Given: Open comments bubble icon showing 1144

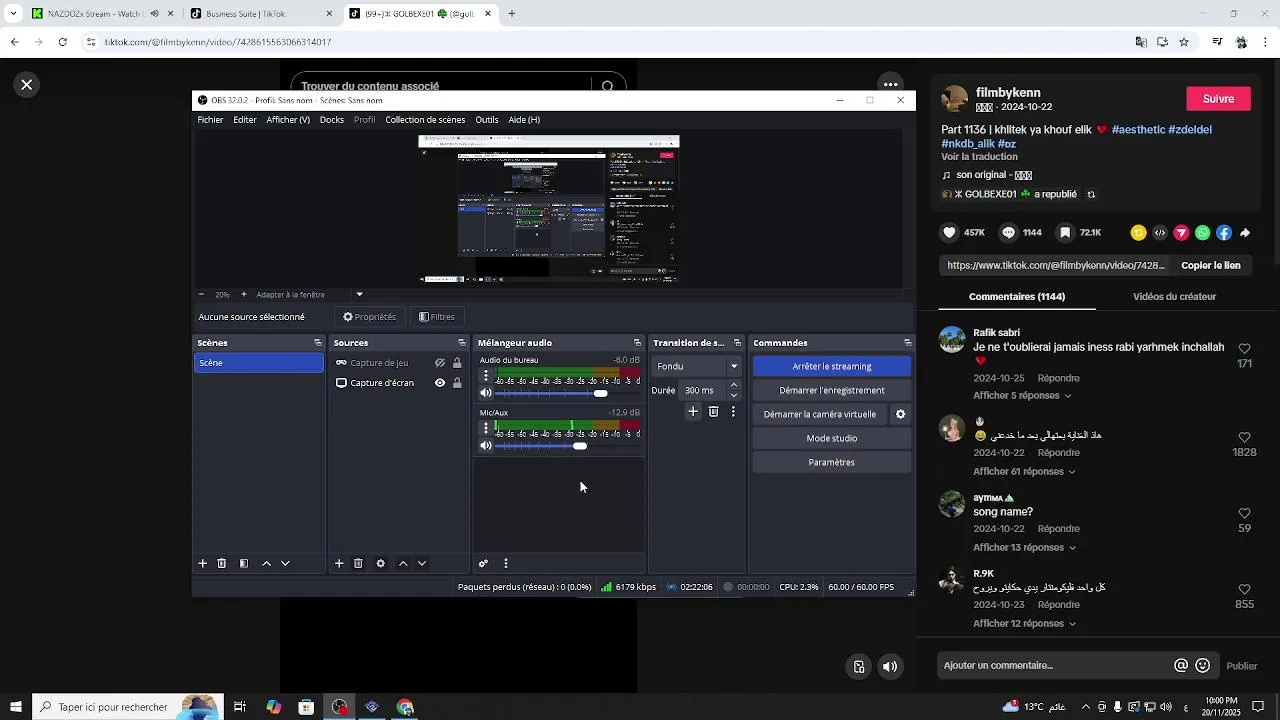Looking at the screenshot, I should (x=1009, y=232).
